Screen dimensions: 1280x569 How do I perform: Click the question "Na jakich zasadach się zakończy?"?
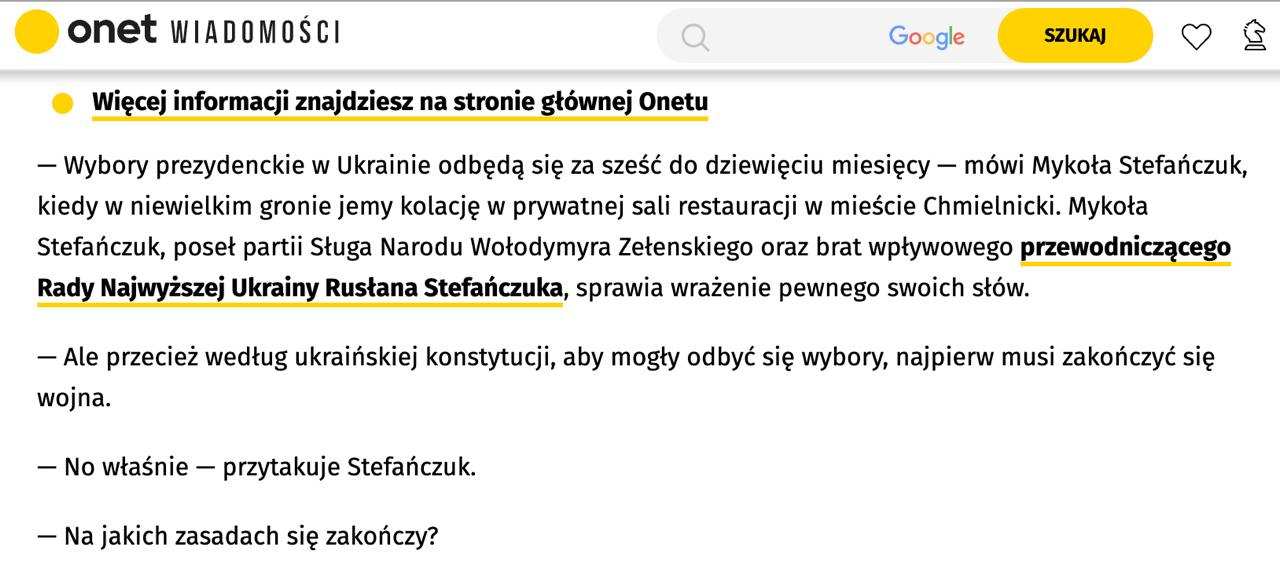238,536
